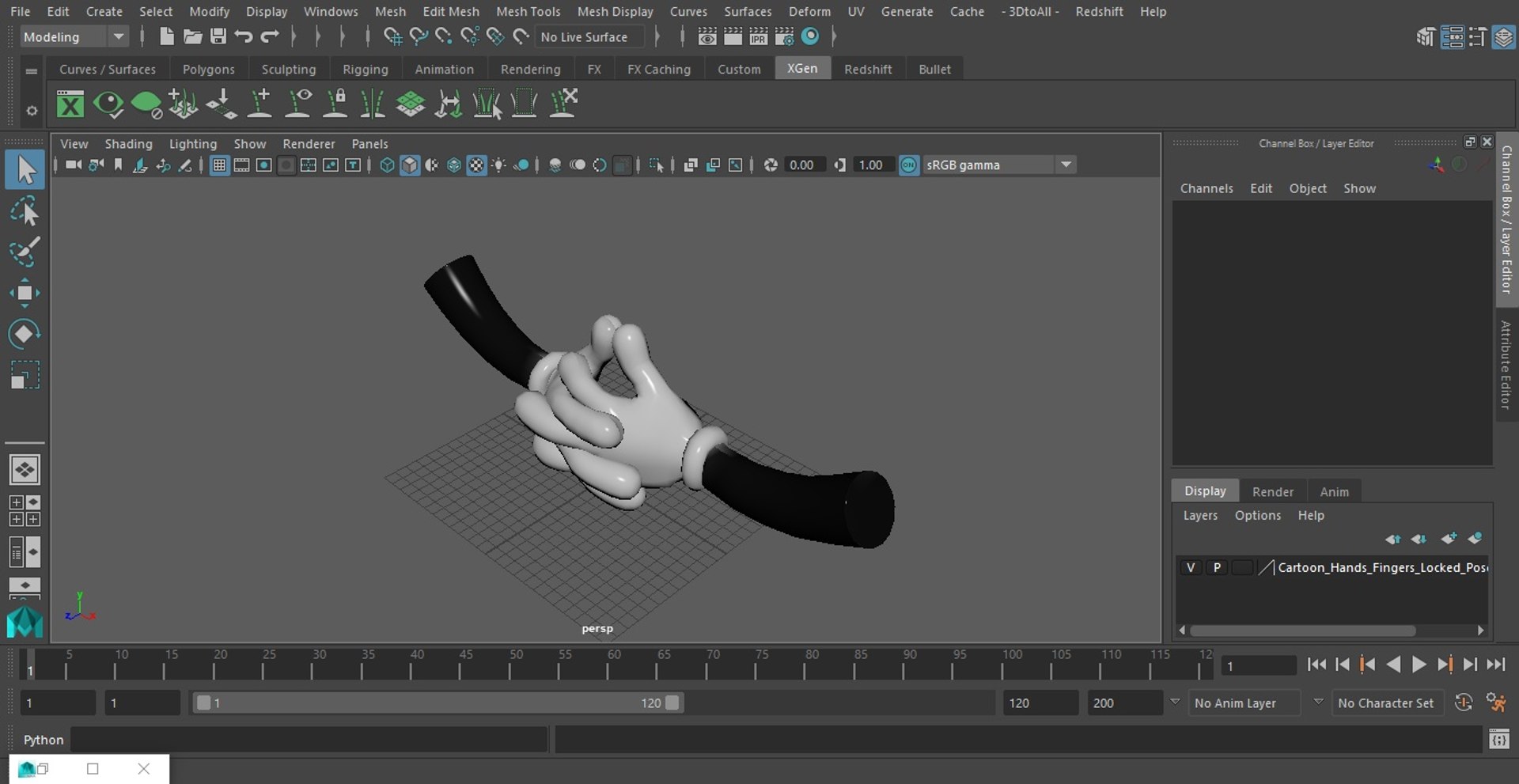Click the Undo arrow icon
Screen dimensions: 1519x784
[x=244, y=36]
